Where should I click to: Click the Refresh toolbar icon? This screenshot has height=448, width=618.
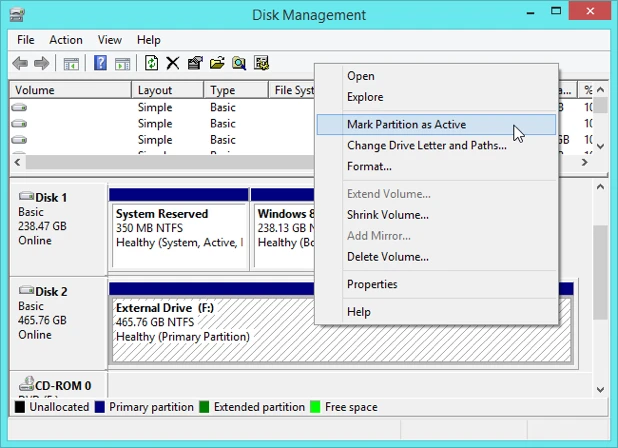coord(151,63)
